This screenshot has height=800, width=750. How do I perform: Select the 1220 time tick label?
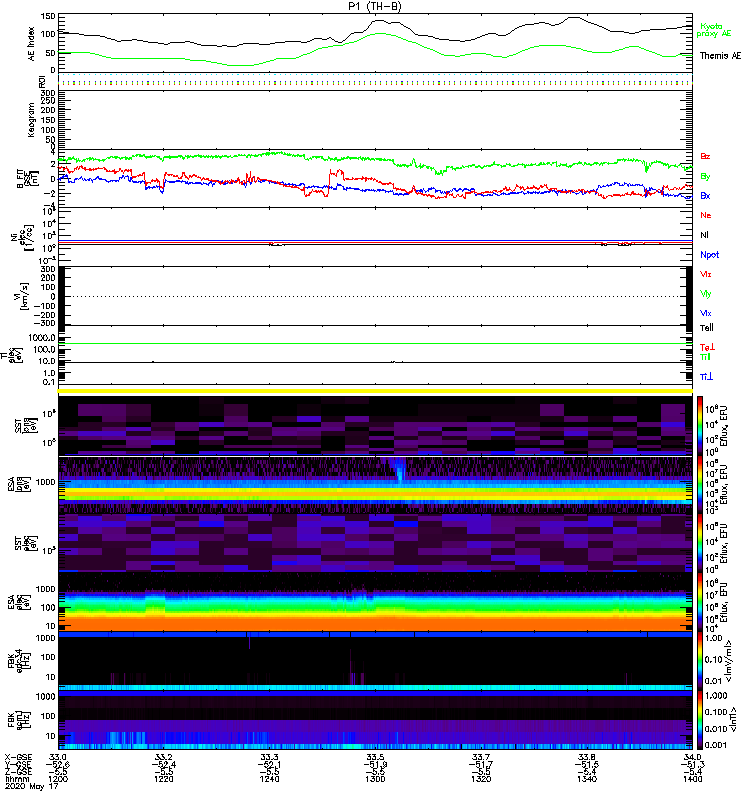tap(164, 779)
